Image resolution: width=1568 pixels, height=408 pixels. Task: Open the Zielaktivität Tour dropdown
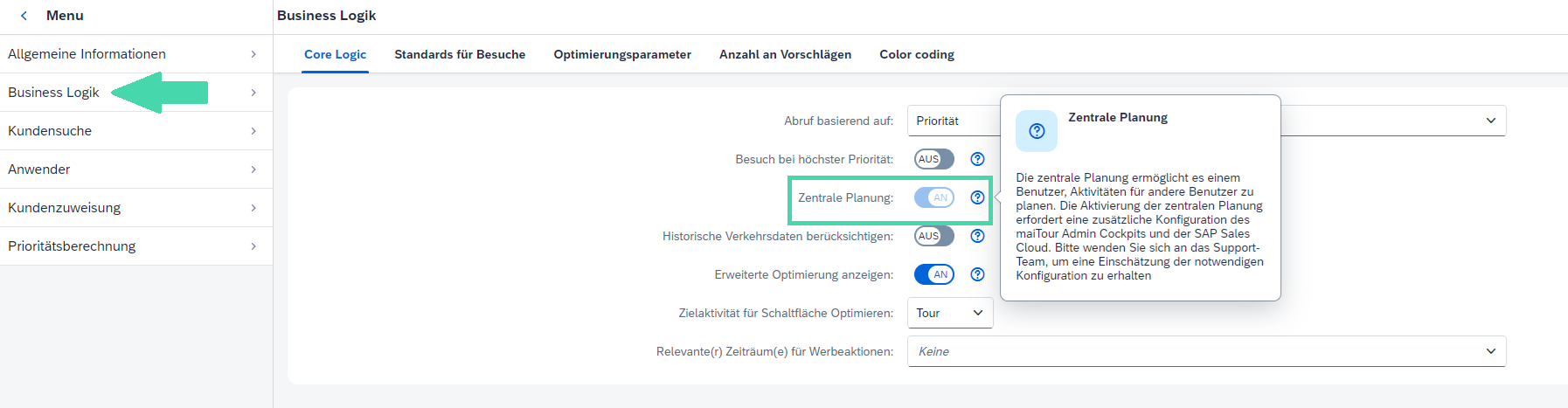(950, 313)
